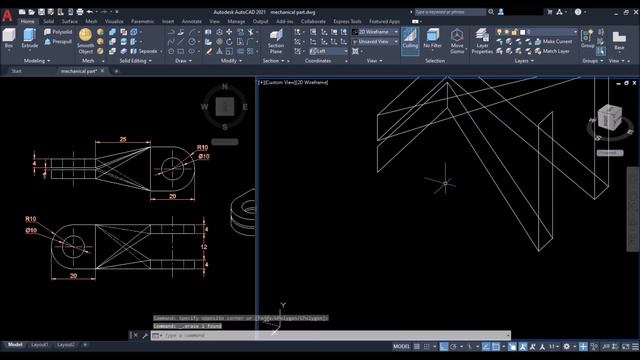640x360 pixels.
Task: Click the command line input field
Action: click(331, 336)
